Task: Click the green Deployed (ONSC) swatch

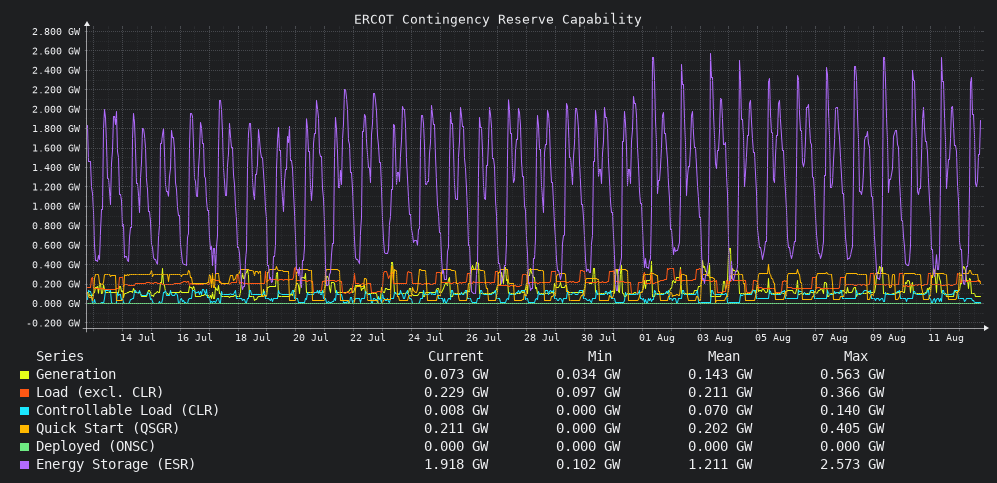Action: pos(24,447)
